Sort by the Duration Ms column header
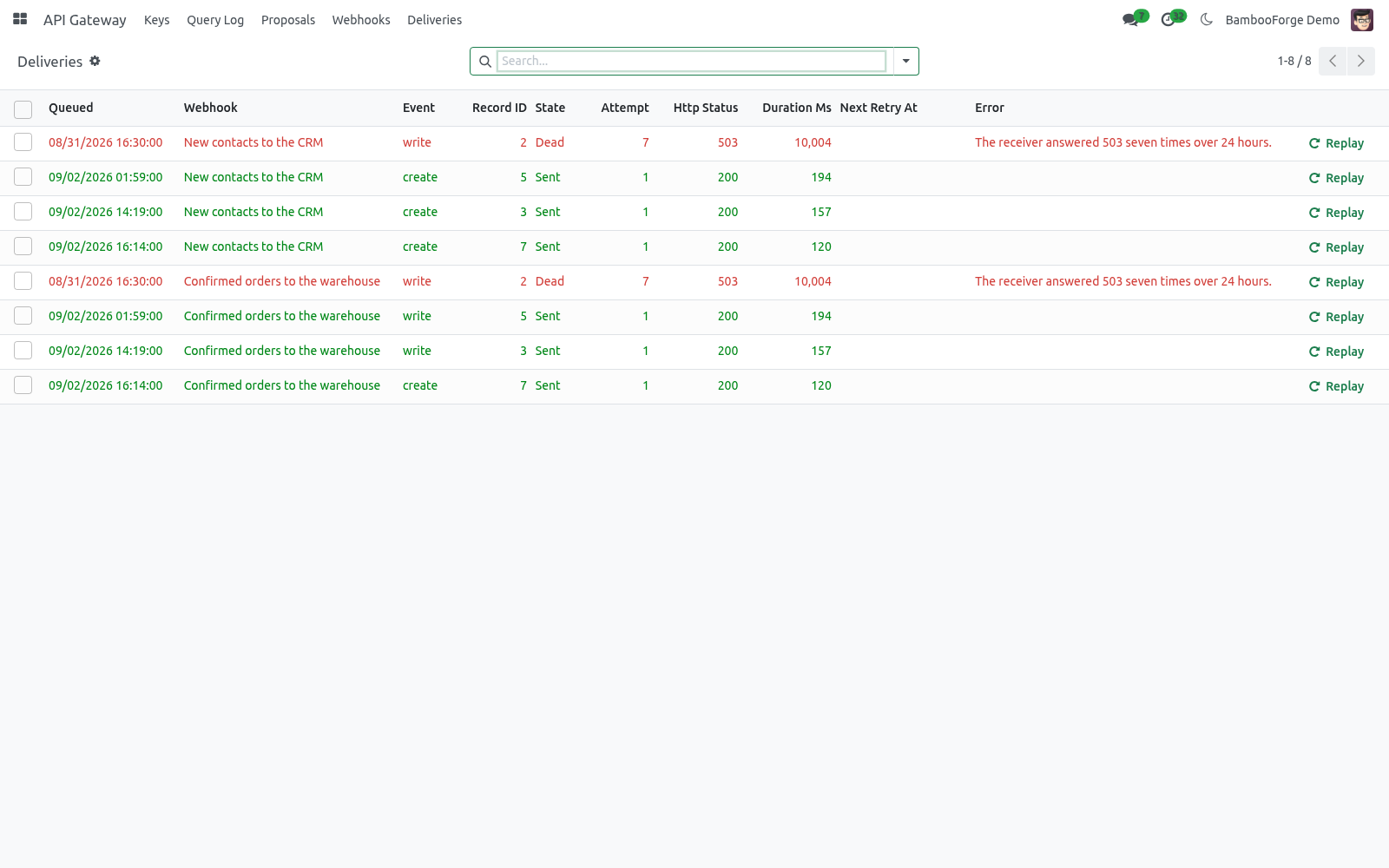The image size is (1389, 868). click(797, 108)
